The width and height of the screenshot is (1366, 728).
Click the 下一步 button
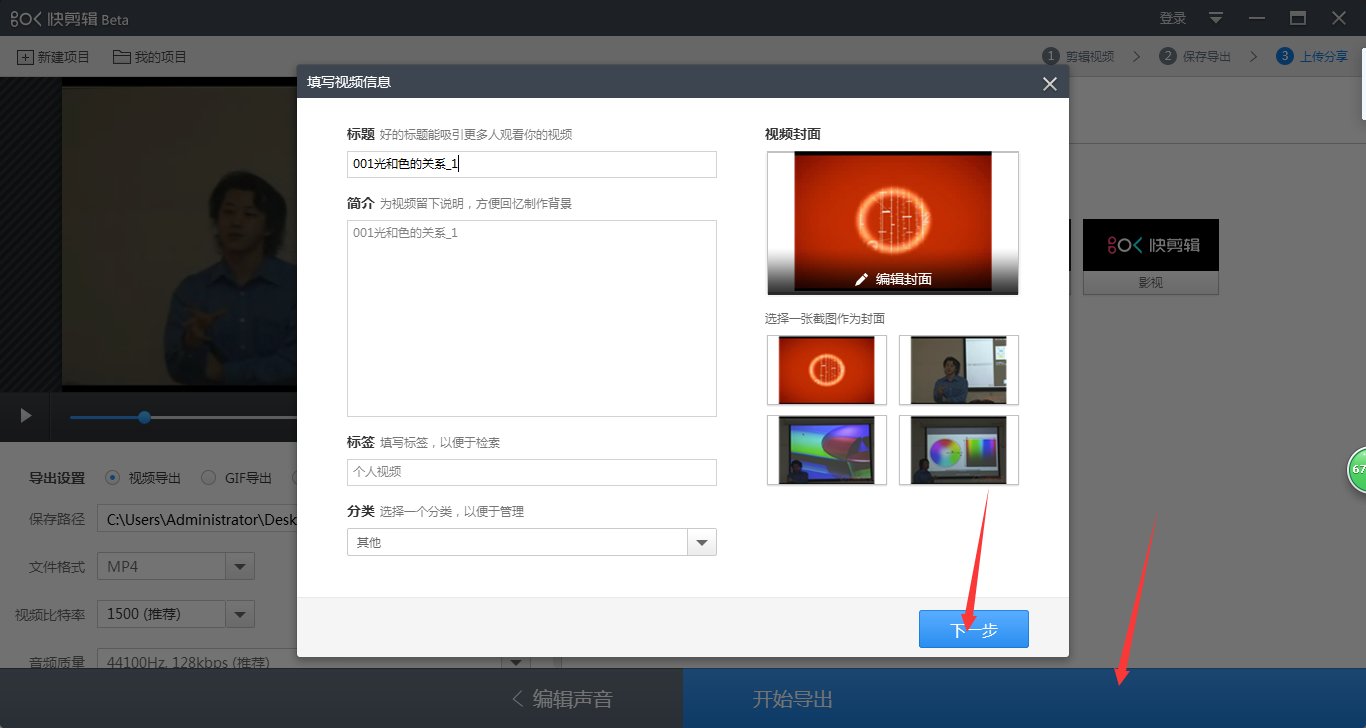tap(973, 629)
